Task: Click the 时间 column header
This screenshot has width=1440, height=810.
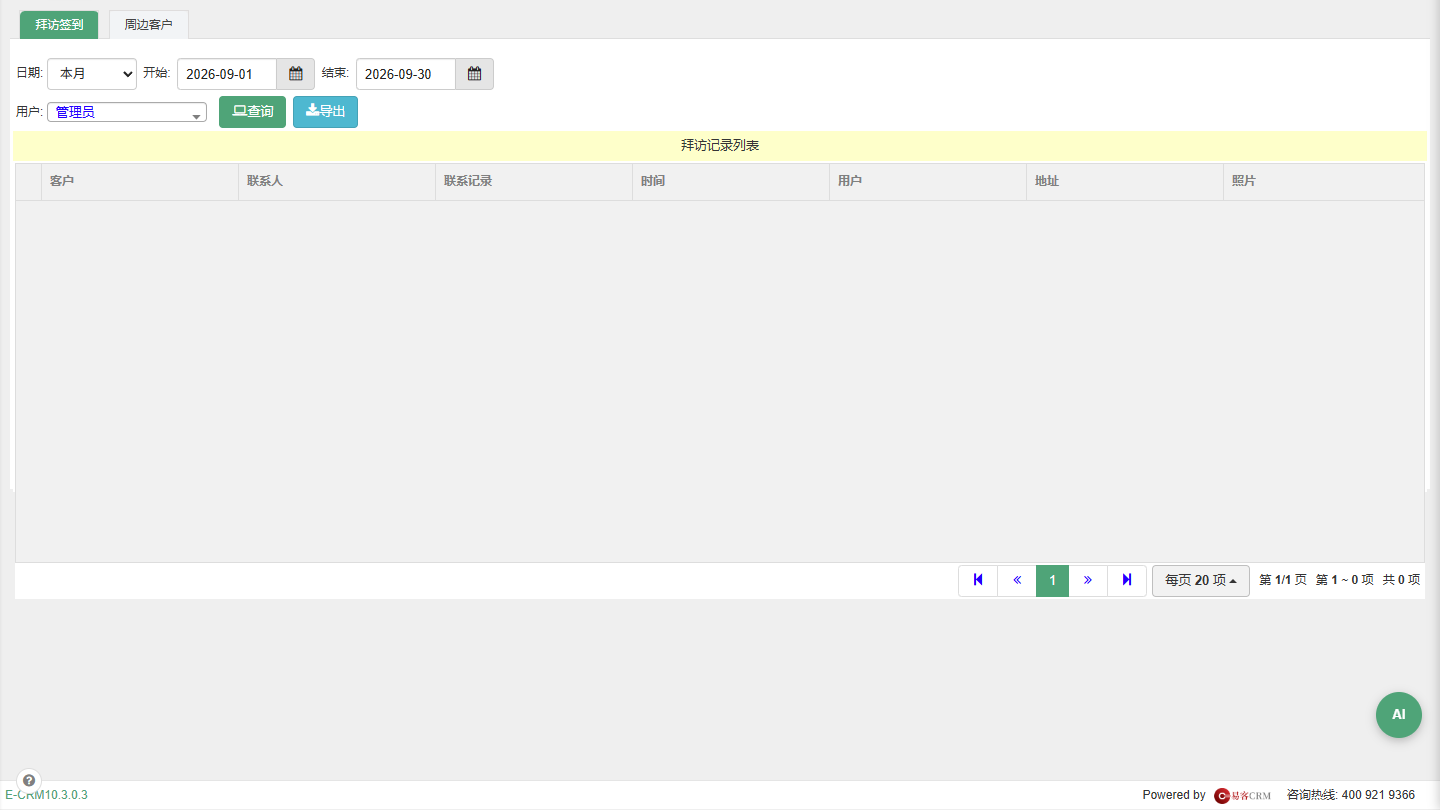Action: (x=731, y=182)
